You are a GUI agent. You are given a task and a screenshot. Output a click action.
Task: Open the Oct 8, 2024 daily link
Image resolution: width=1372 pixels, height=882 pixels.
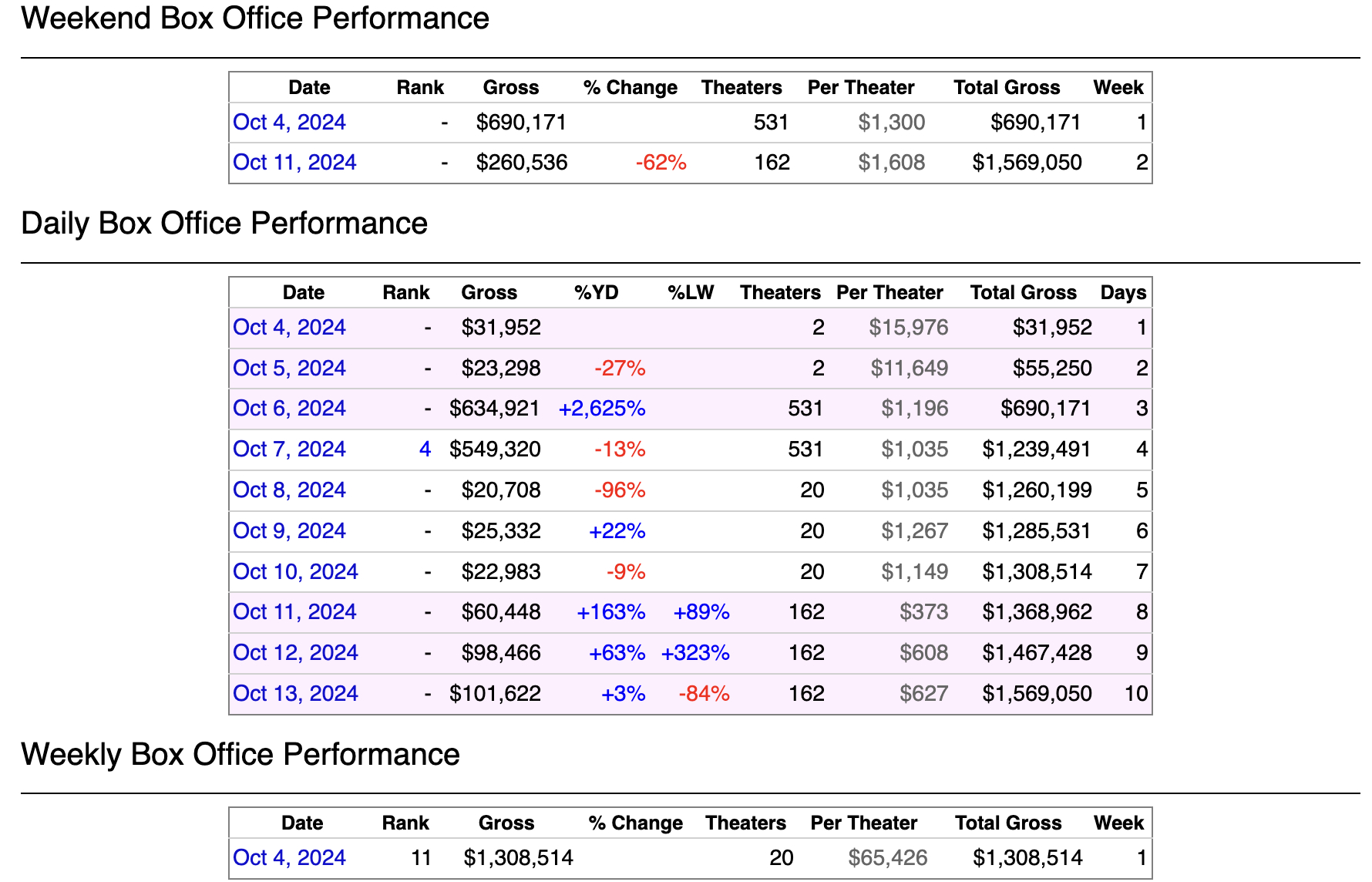tap(289, 490)
